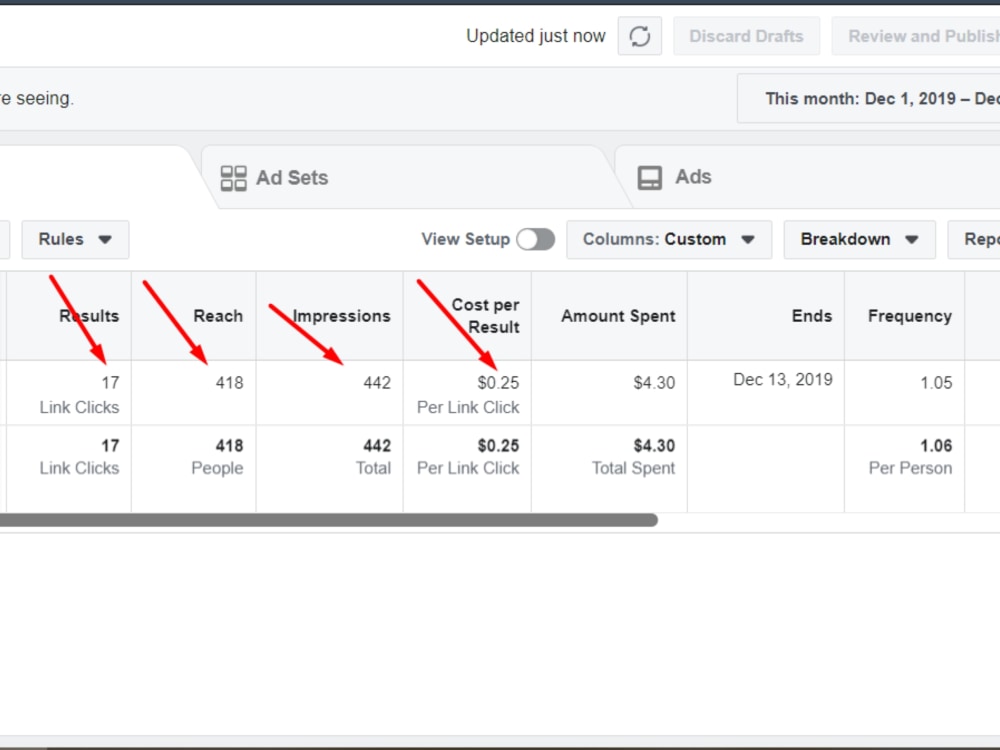Click the refresh icon next to Updated just now
Viewport: 1000px width, 750px height.
(640, 36)
